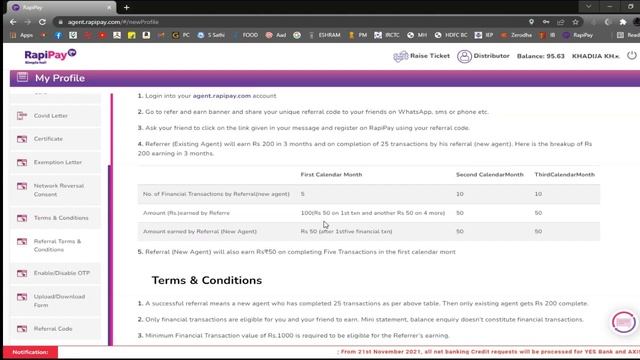Image resolution: width=640 pixels, height=360 pixels.
Task: Select Referral Terms & Conditions item
Action: click(55, 245)
